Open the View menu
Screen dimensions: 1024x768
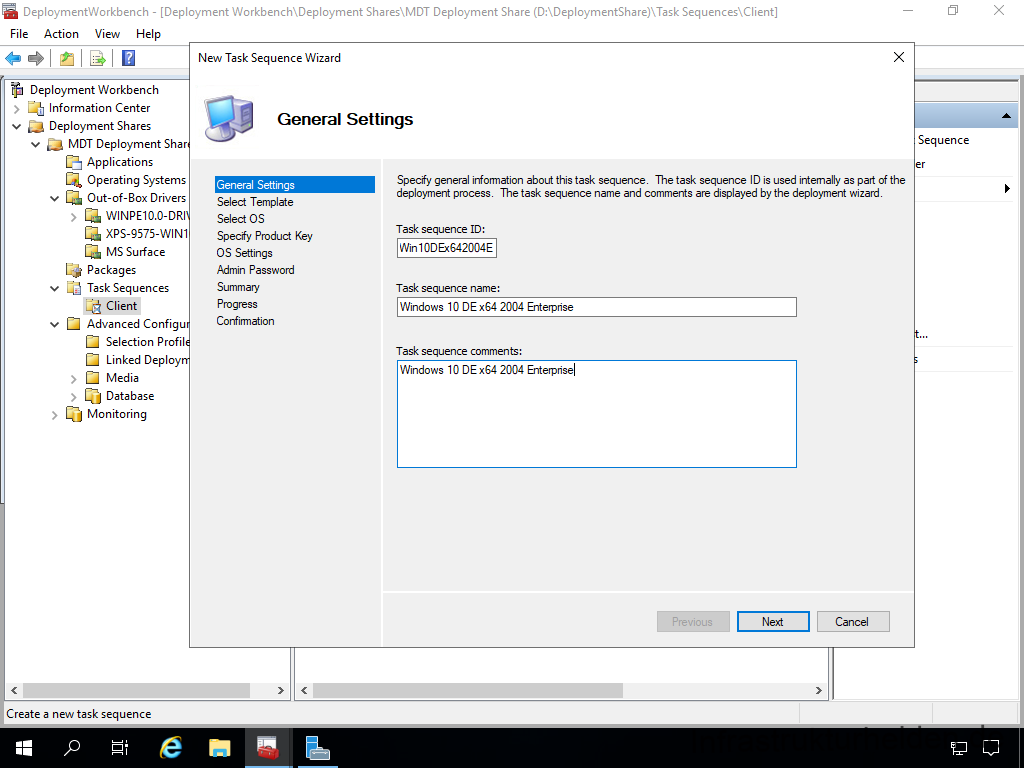(107, 34)
